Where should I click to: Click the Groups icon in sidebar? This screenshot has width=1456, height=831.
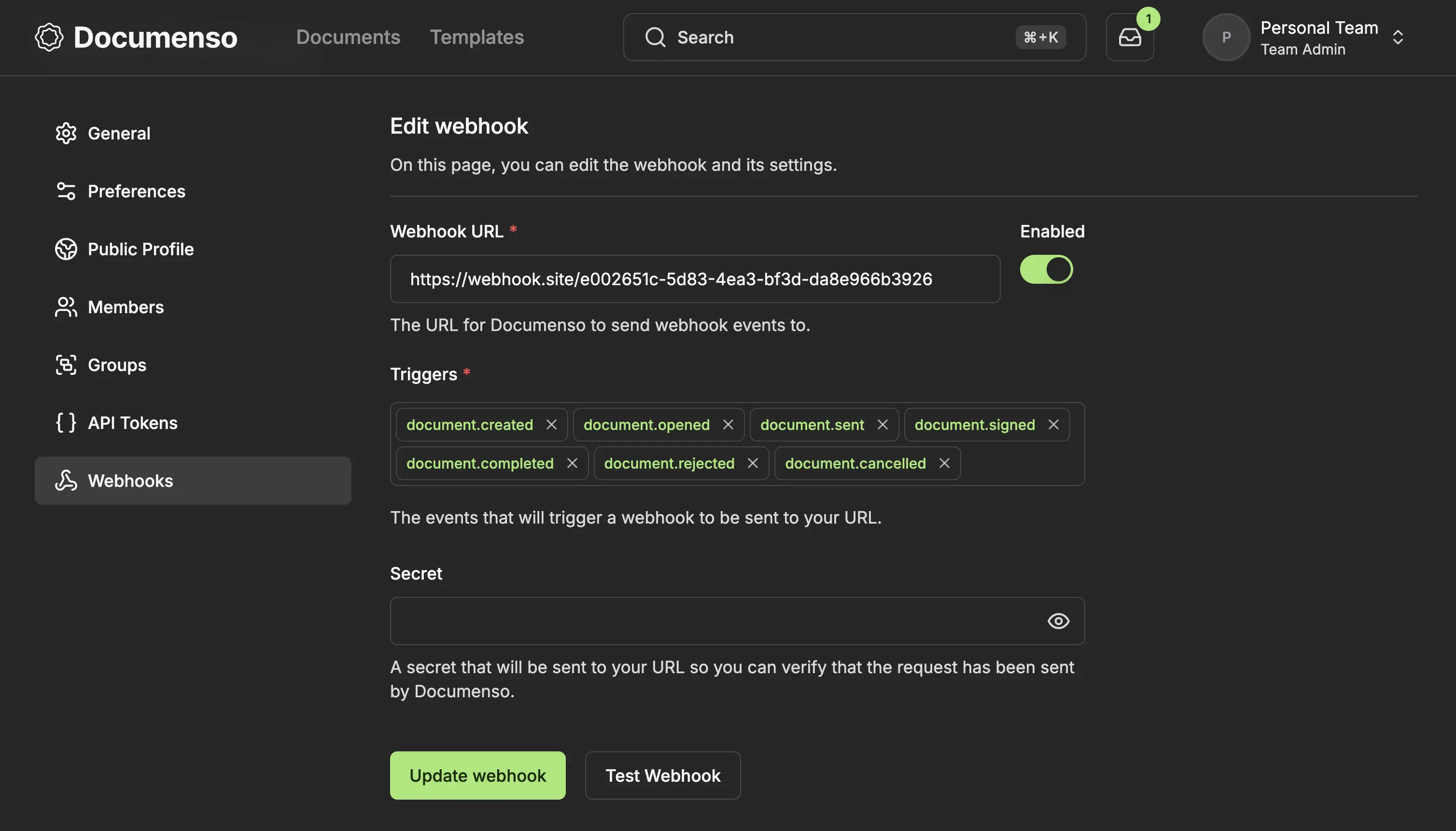click(66, 365)
